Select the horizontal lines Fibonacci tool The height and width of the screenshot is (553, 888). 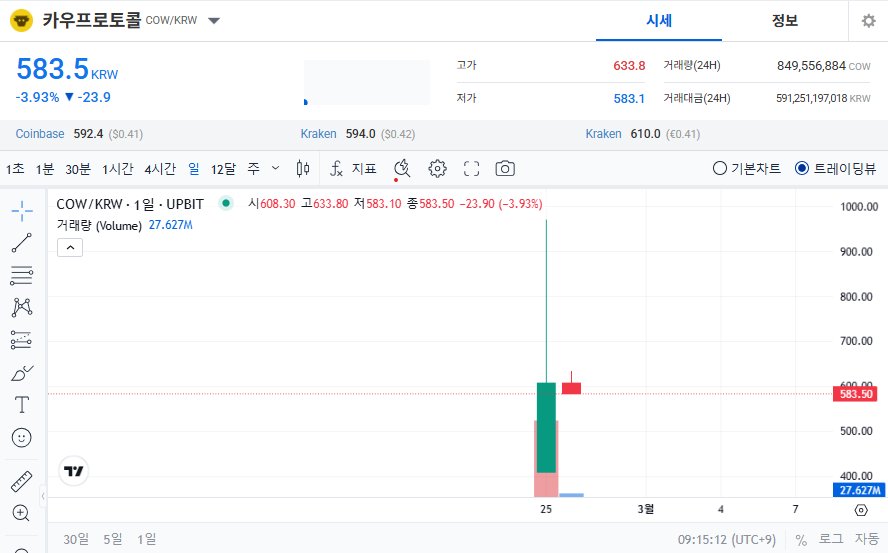pyautogui.click(x=22, y=275)
